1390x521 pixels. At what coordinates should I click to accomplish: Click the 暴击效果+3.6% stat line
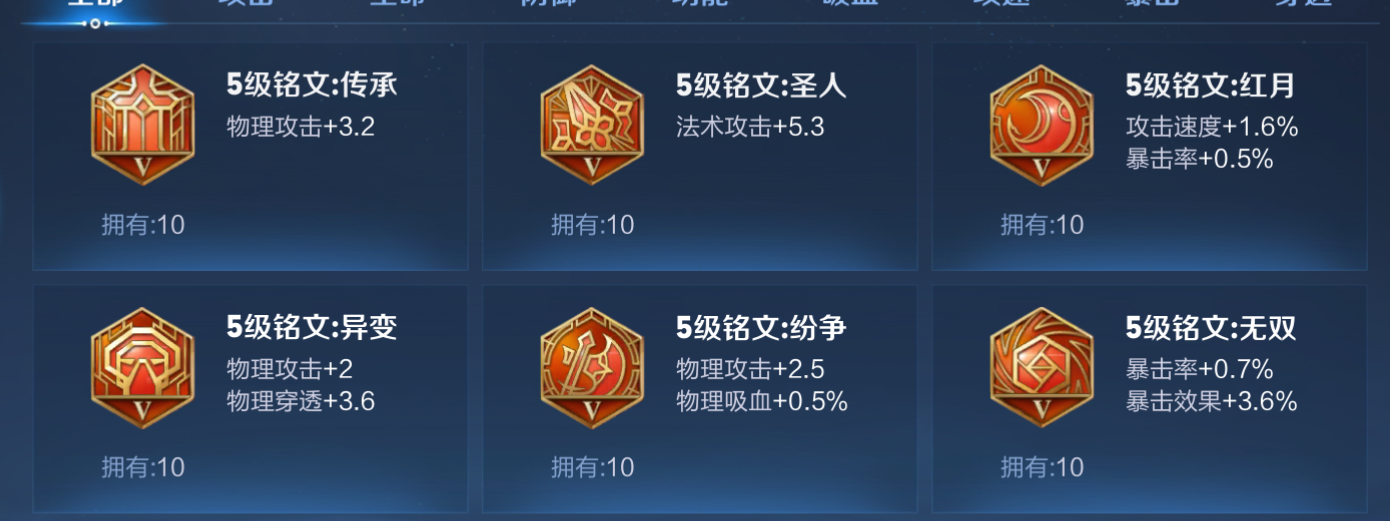click(x=1212, y=401)
